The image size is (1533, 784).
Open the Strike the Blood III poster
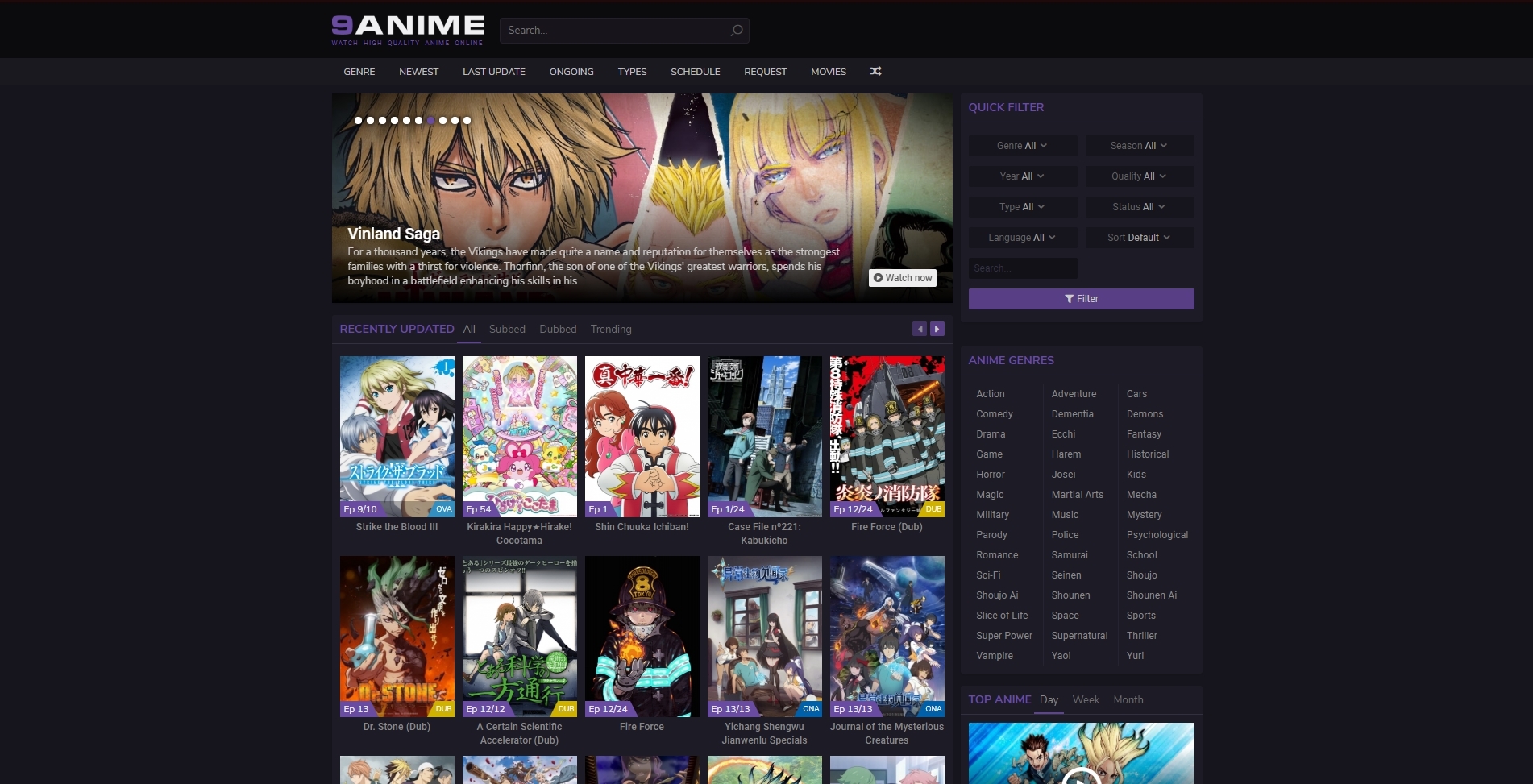tap(397, 437)
